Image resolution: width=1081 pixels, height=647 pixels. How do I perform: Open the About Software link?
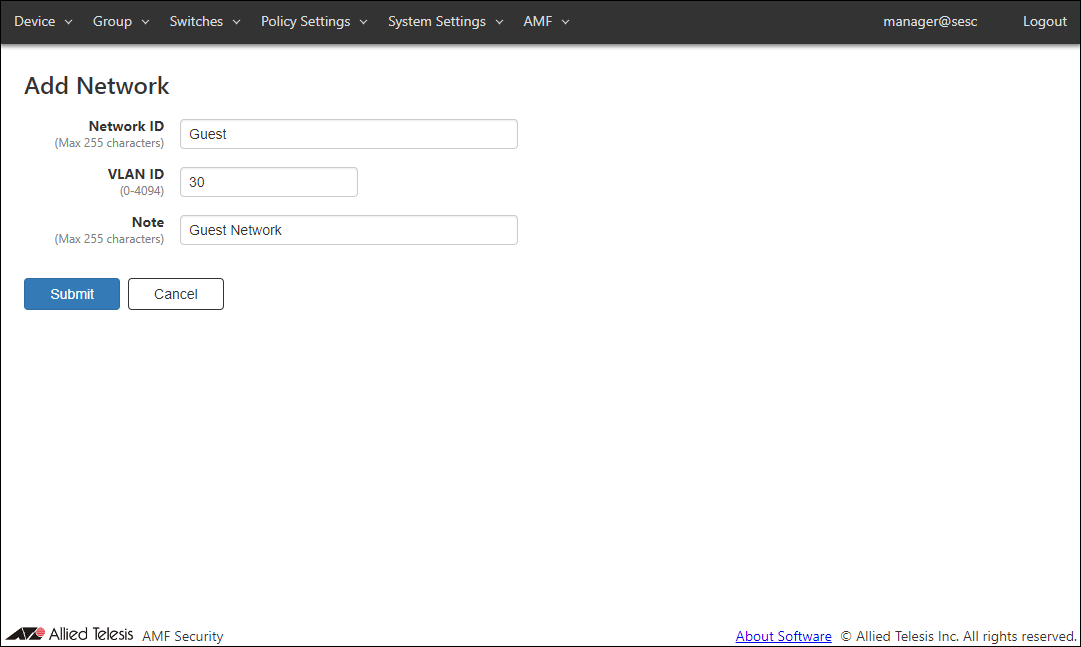coord(783,636)
